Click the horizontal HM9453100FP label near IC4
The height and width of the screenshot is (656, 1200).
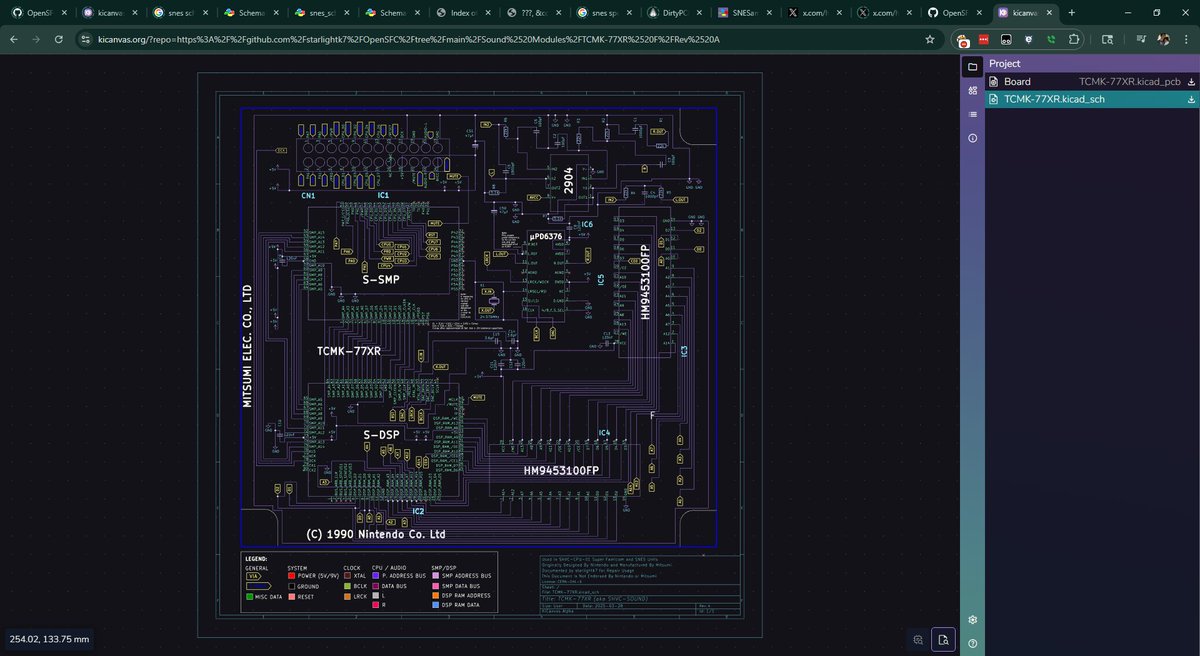tap(561, 470)
